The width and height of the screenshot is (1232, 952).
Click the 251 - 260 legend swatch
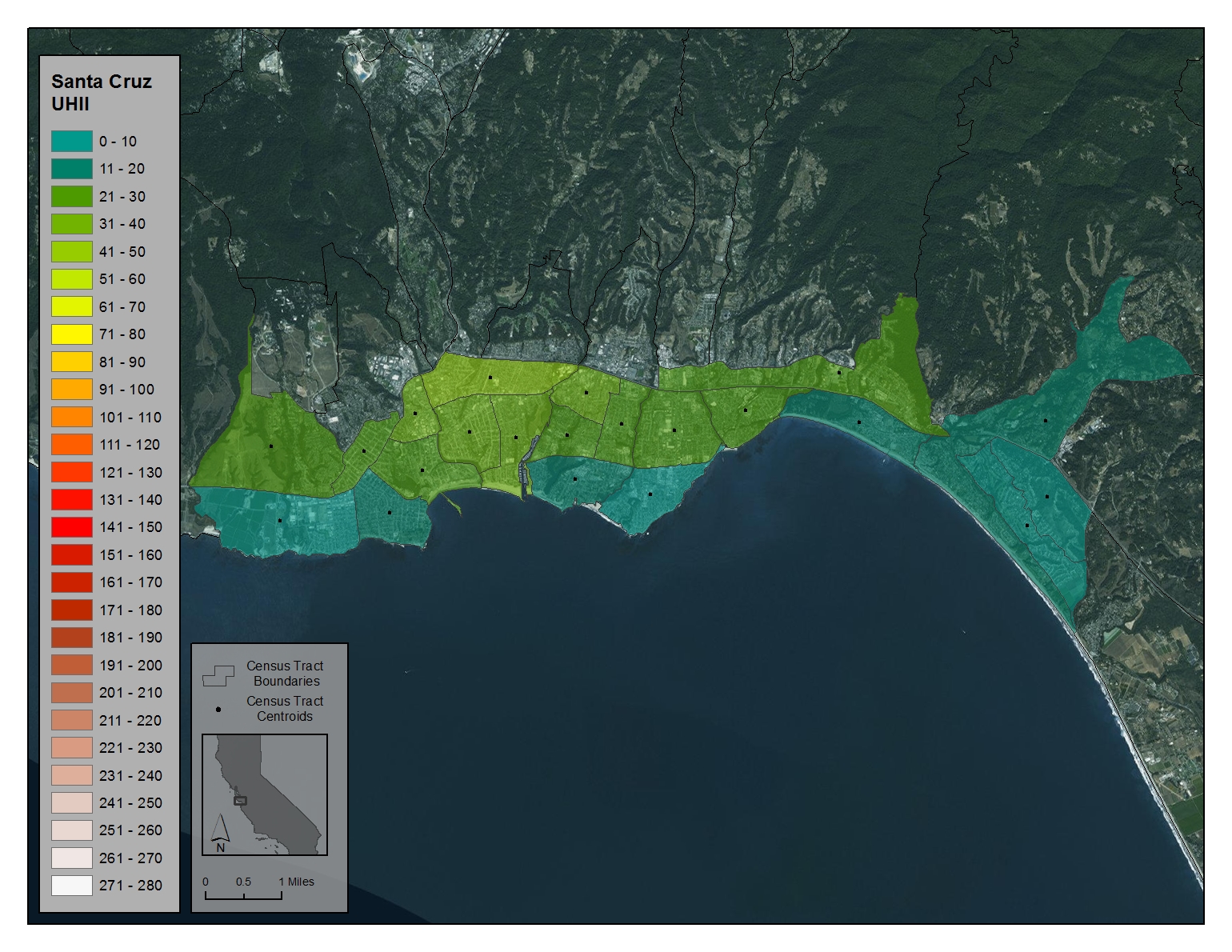pos(72,830)
